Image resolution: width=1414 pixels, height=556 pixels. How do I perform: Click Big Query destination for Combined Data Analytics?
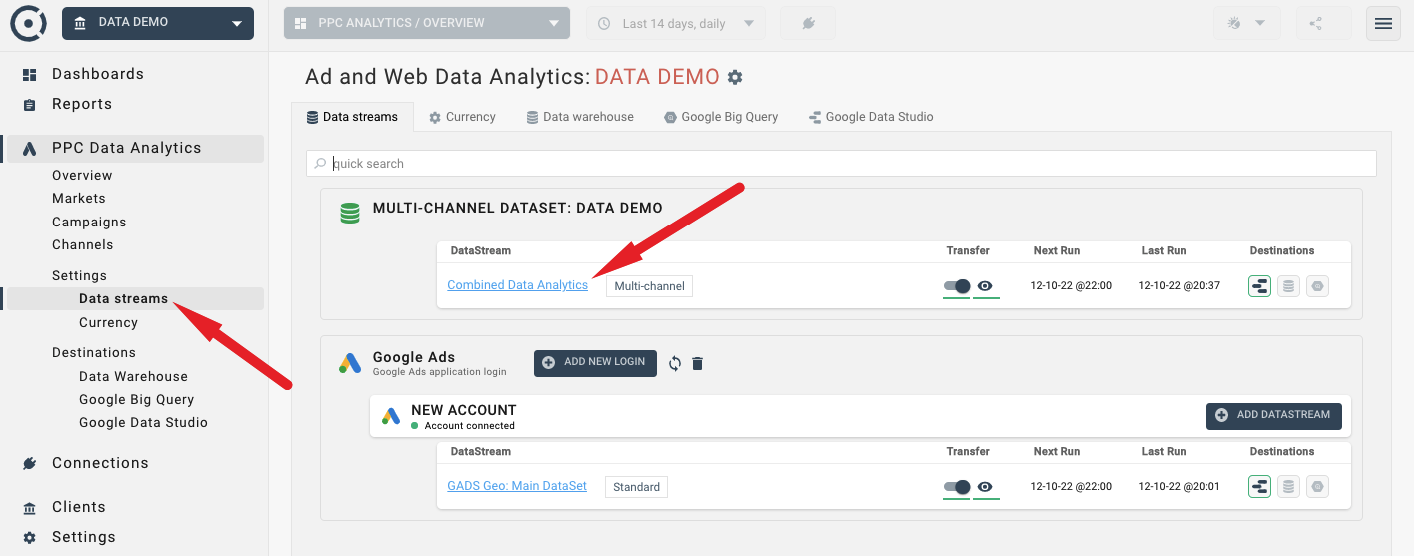(x=1318, y=286)
